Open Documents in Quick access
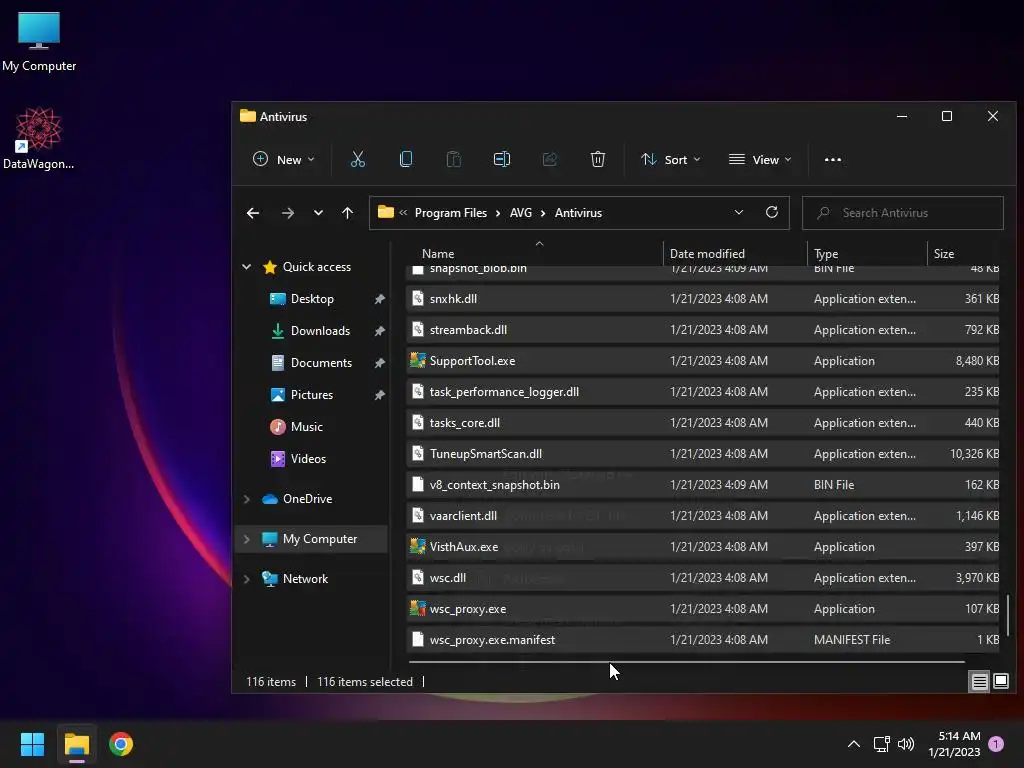 coord(321,362)
